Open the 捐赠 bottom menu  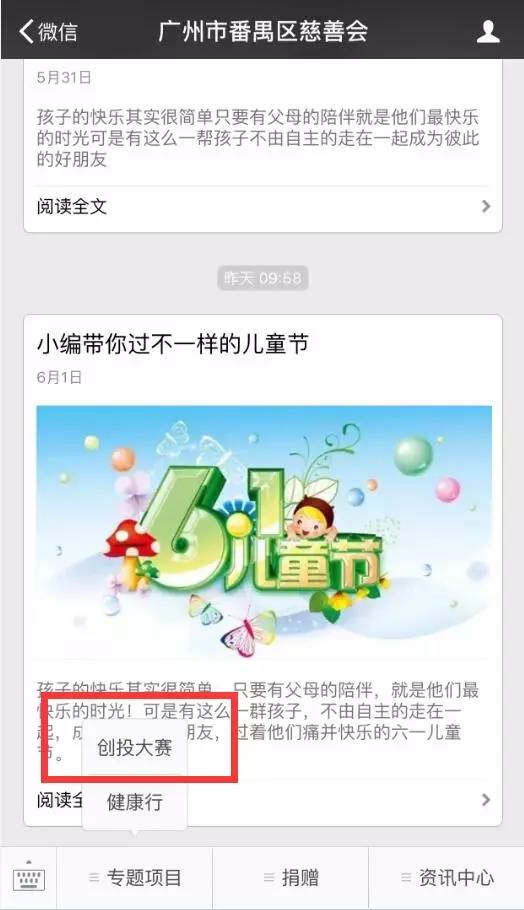[291, 878]
